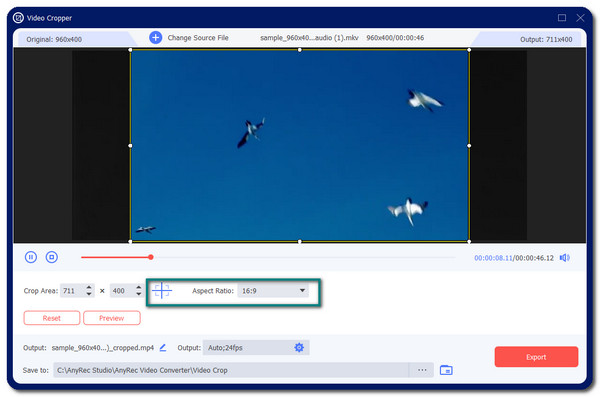Click the unplayed part of the playback timeline
Image resolution: width=600 pixels, height=397 pixels.
tap(305, 257)
